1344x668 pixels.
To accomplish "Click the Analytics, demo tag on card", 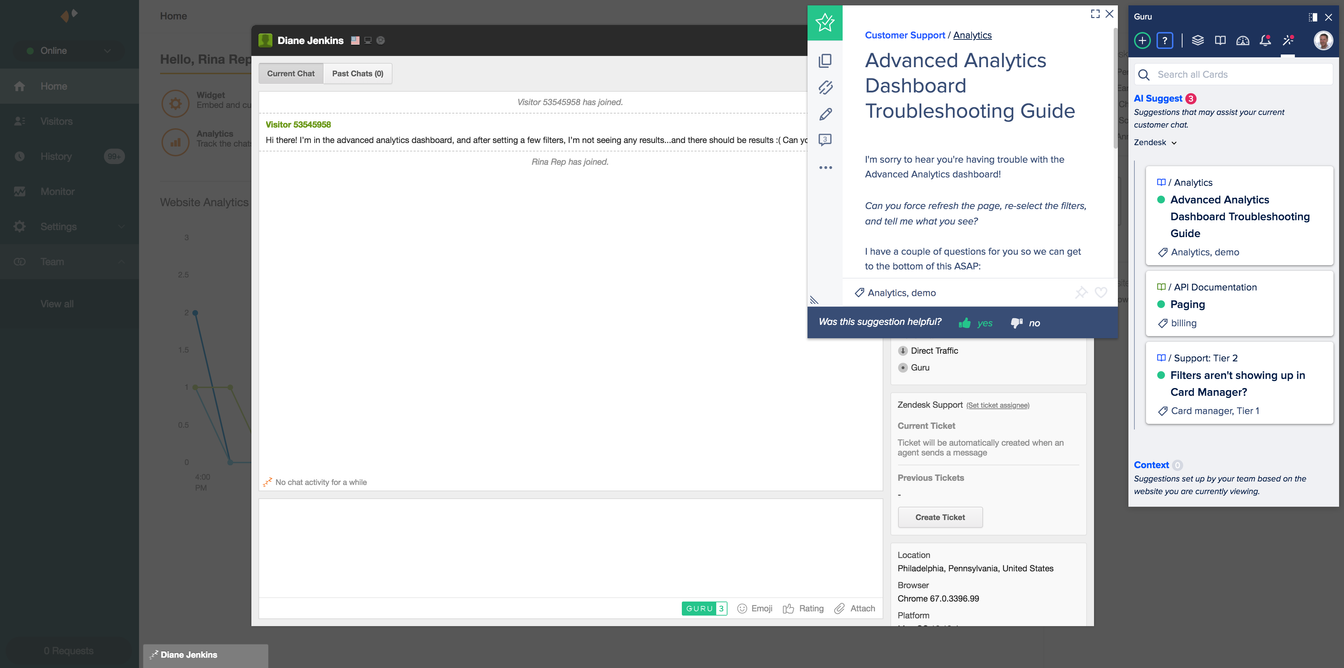I will click(895, 293).
